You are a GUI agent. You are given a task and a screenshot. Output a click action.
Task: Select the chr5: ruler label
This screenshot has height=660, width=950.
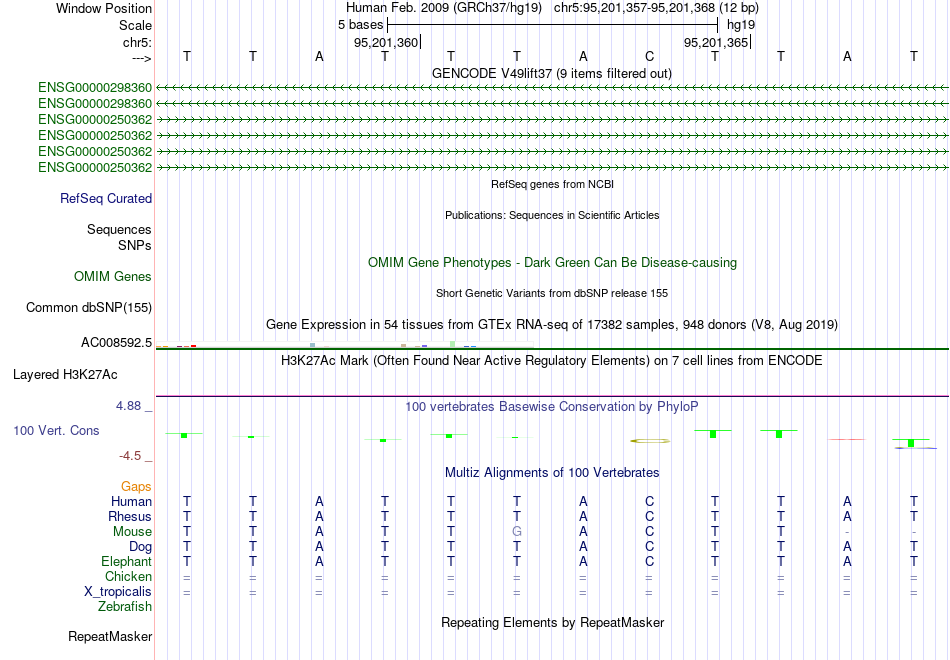[x=137, y=42]
